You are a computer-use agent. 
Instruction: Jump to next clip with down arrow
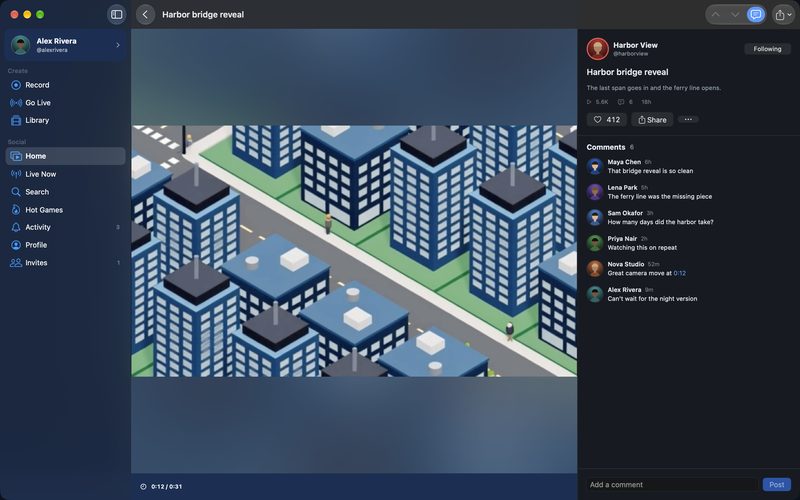735,14
